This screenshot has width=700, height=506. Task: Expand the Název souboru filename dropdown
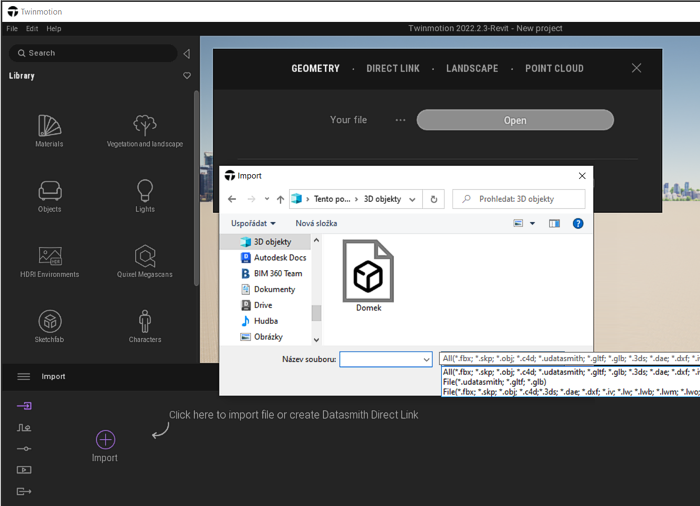426,359
